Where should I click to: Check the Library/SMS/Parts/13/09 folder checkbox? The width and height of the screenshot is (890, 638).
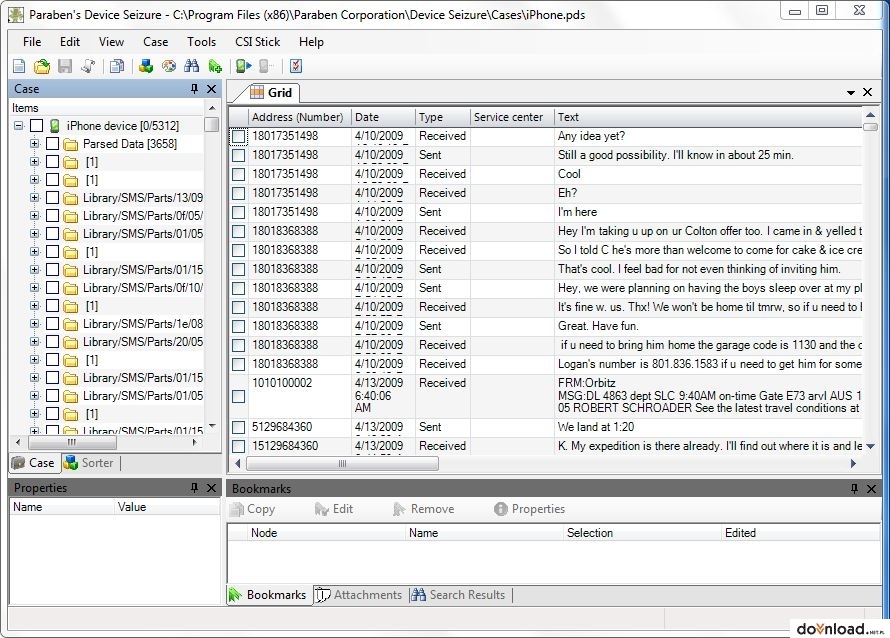(52, 198)
